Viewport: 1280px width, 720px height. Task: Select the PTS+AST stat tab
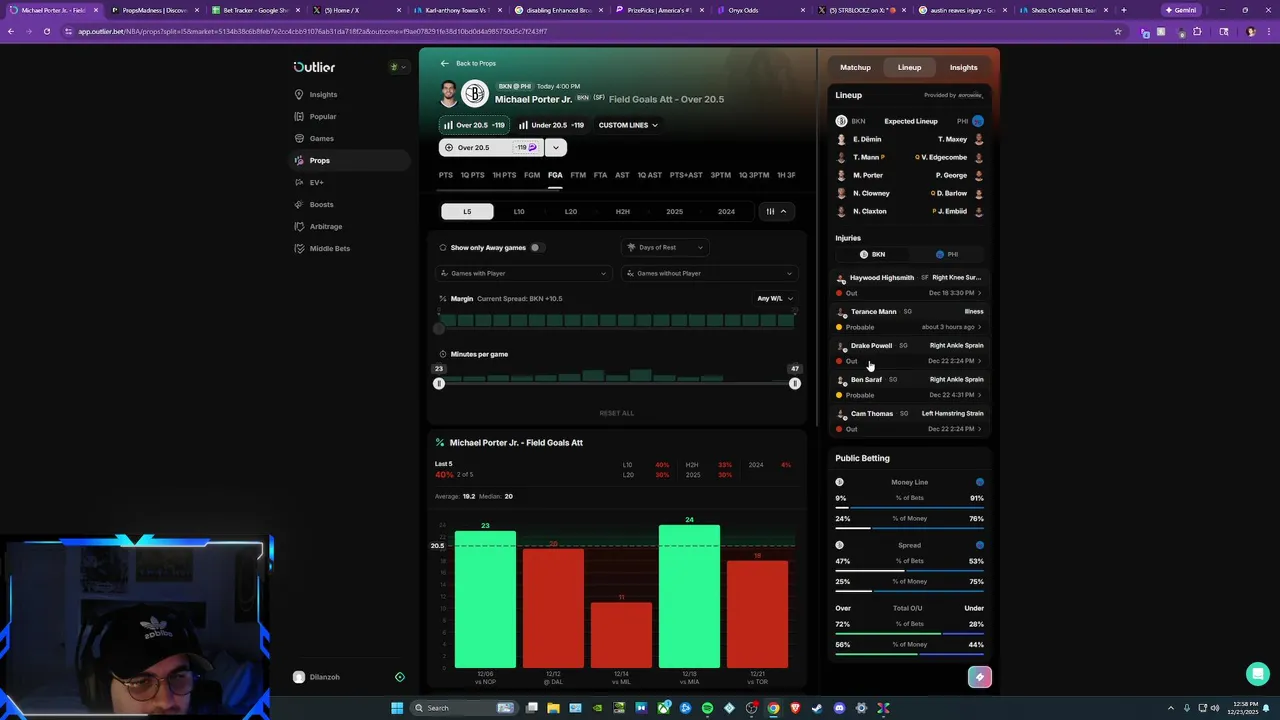tap(686, 175)
